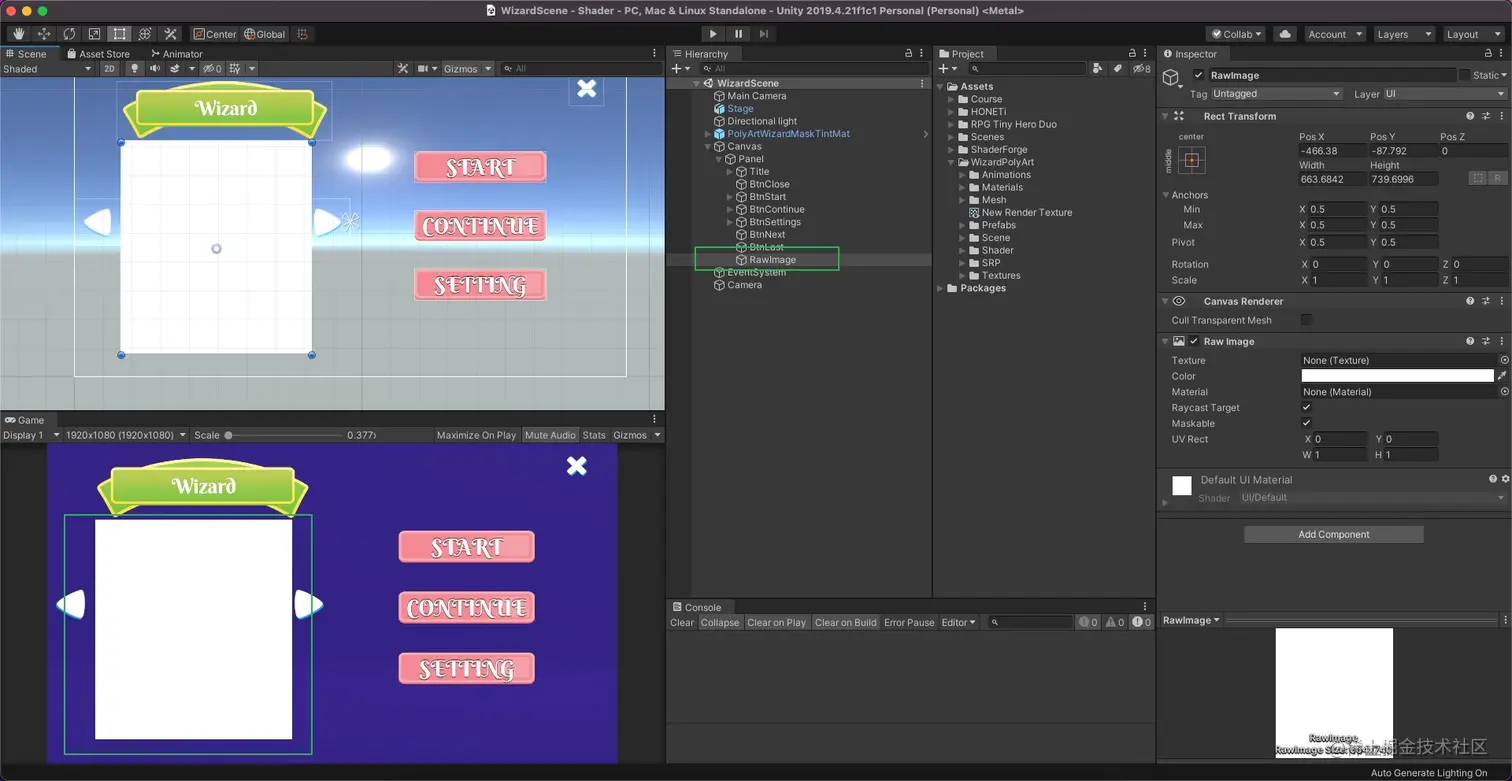Open Scene camera settings icon
The image size is (1512, 781).
(424, 69)
